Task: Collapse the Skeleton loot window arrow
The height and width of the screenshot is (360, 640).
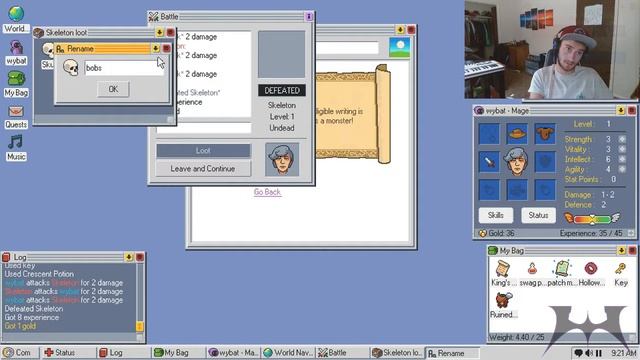Action: pyautogui.click(x=160, y=32)
